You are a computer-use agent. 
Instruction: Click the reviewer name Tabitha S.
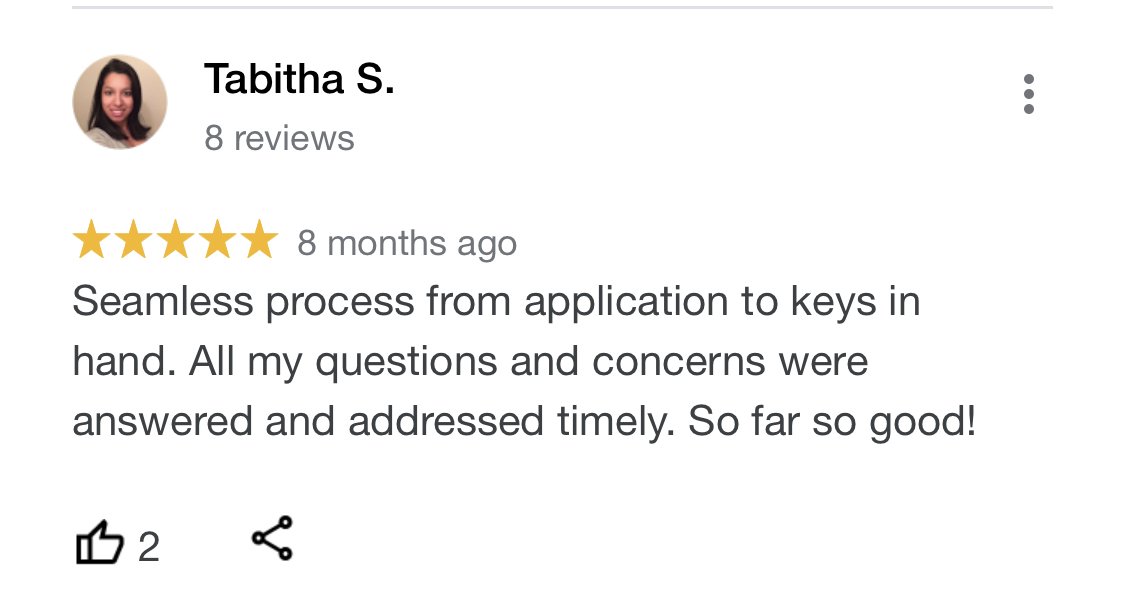click(x=300, y=78)
